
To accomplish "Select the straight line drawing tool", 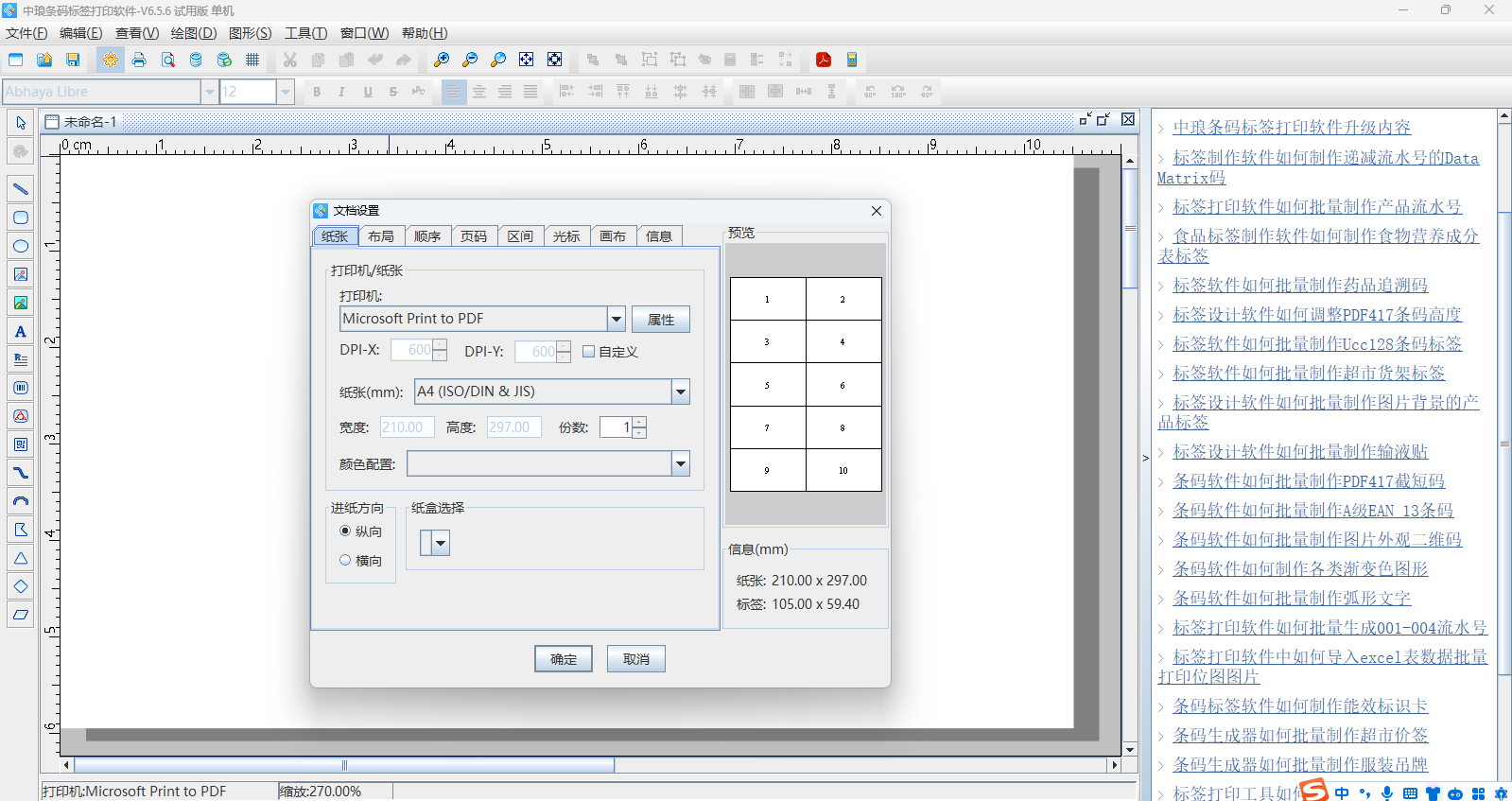I will click(20, 189).
